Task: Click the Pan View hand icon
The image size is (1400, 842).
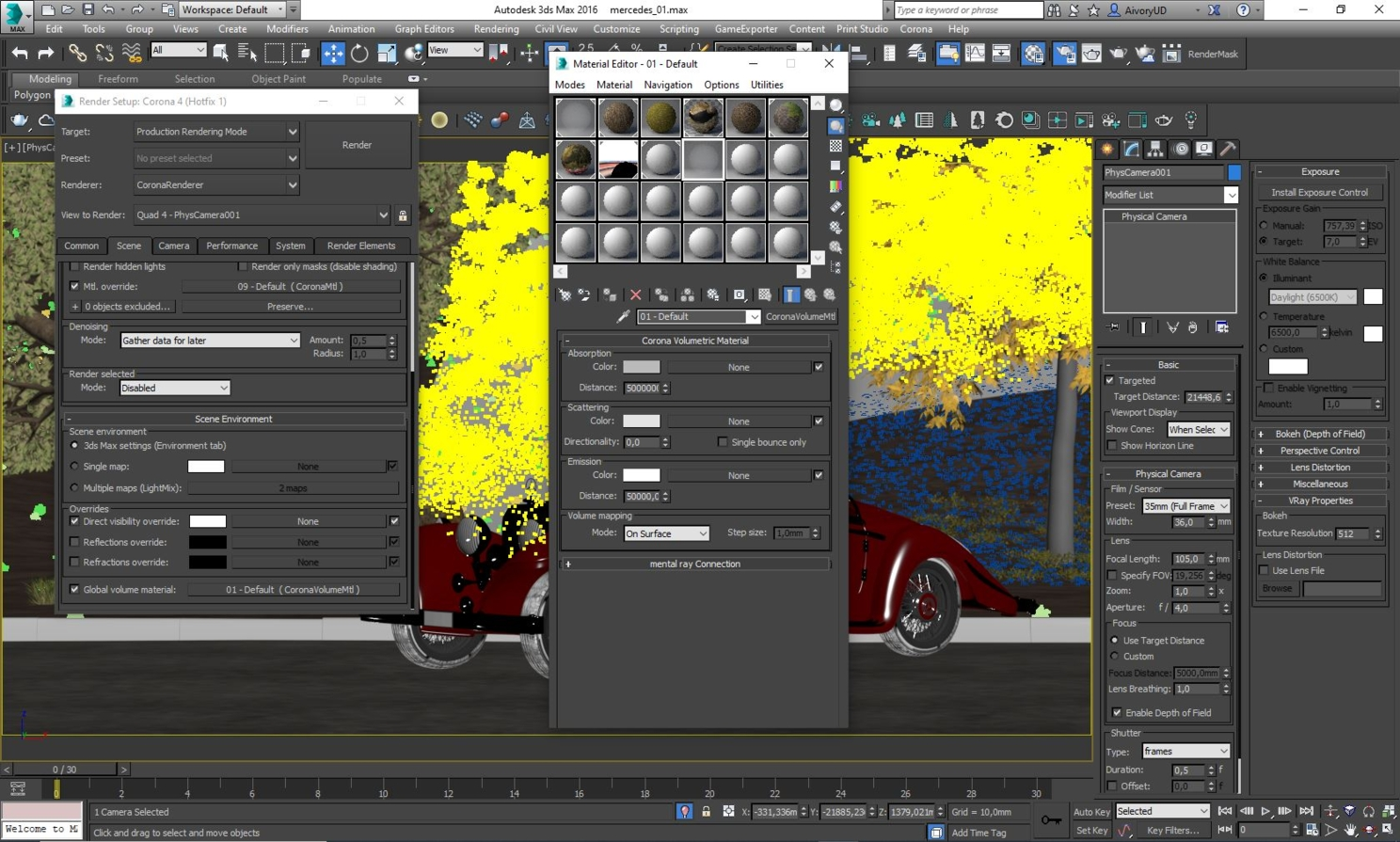Action: point(1351,830)
